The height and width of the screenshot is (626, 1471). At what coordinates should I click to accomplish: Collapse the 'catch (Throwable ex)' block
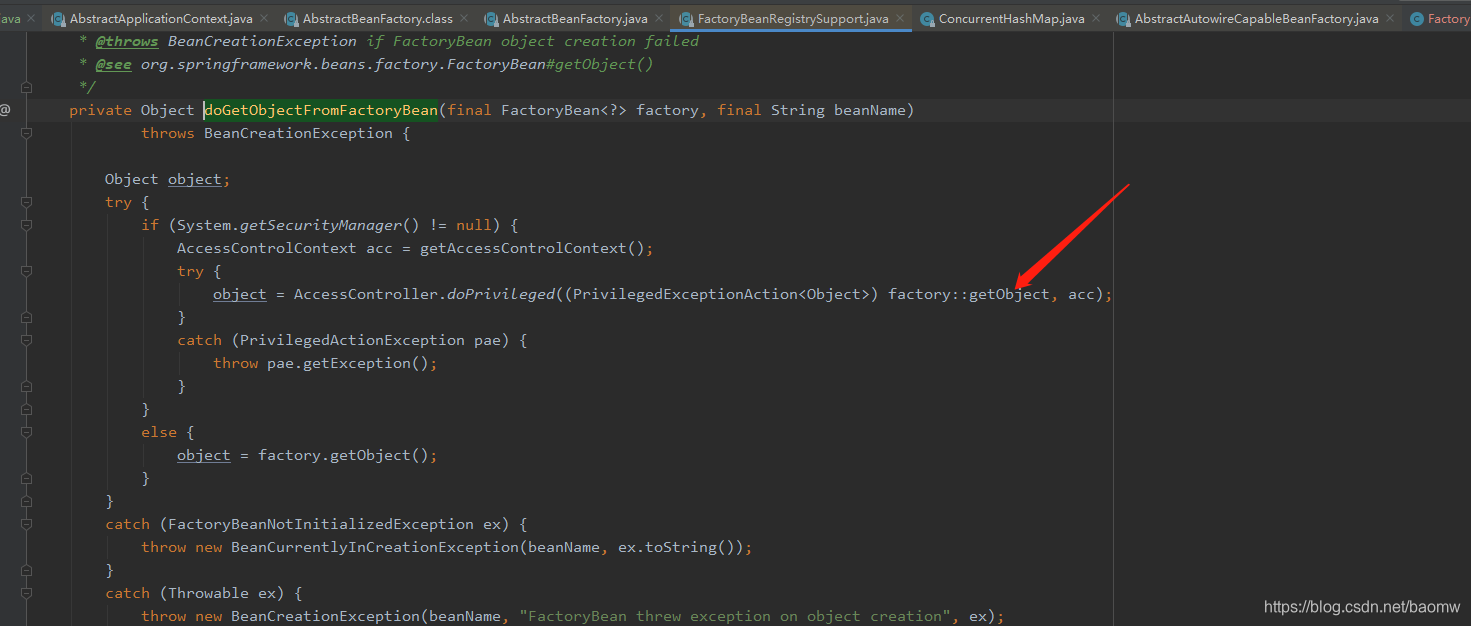click(26, 593)
